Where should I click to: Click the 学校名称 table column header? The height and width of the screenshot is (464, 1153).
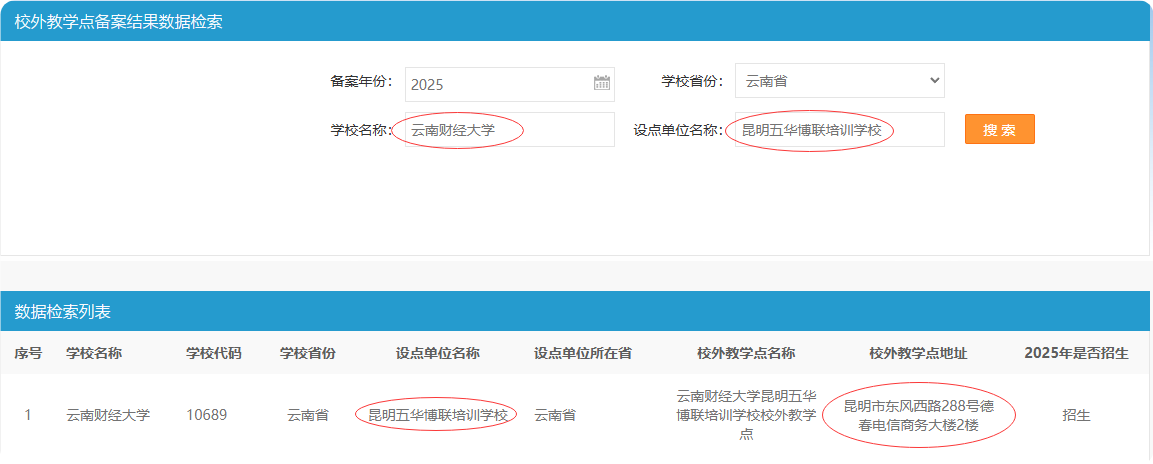(x=94, y=353)
